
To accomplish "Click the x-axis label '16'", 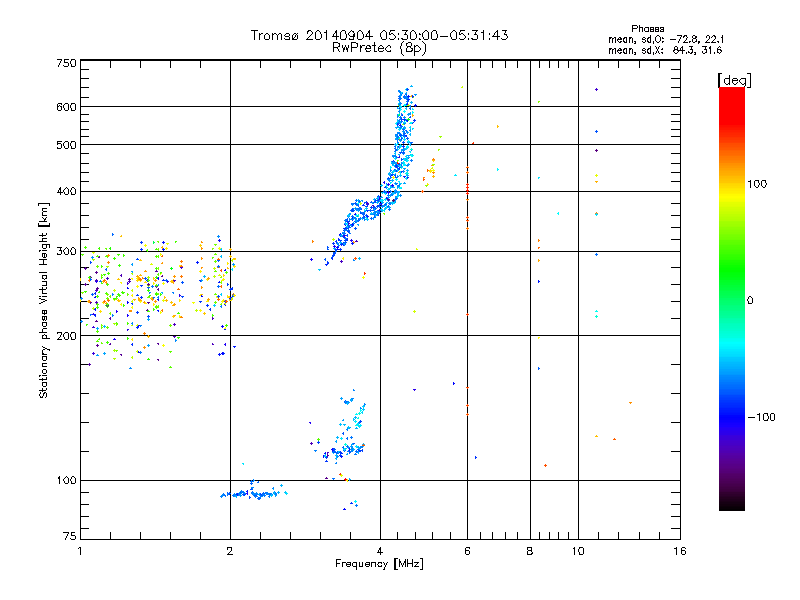I will (x=680, y=551).
